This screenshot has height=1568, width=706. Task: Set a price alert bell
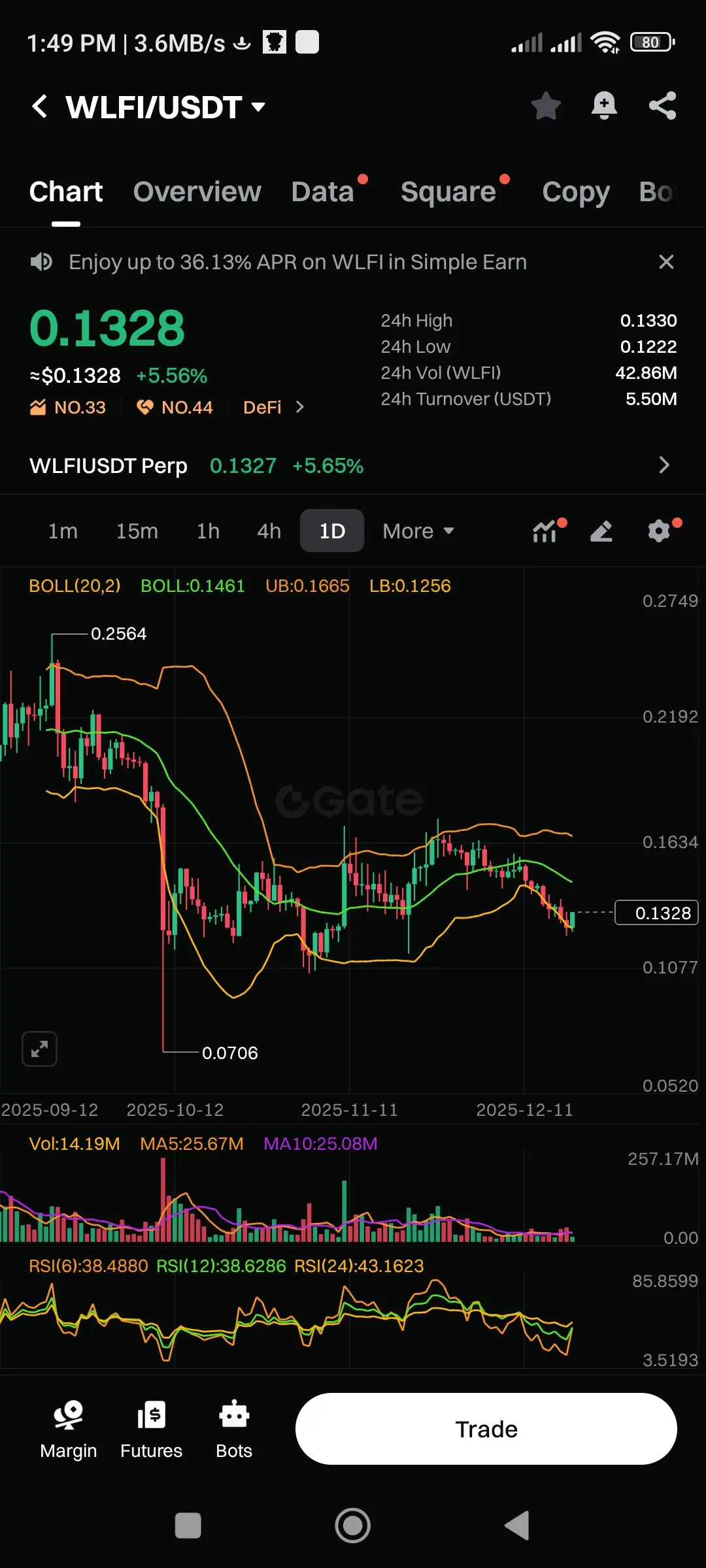click(x=604, y=106)
